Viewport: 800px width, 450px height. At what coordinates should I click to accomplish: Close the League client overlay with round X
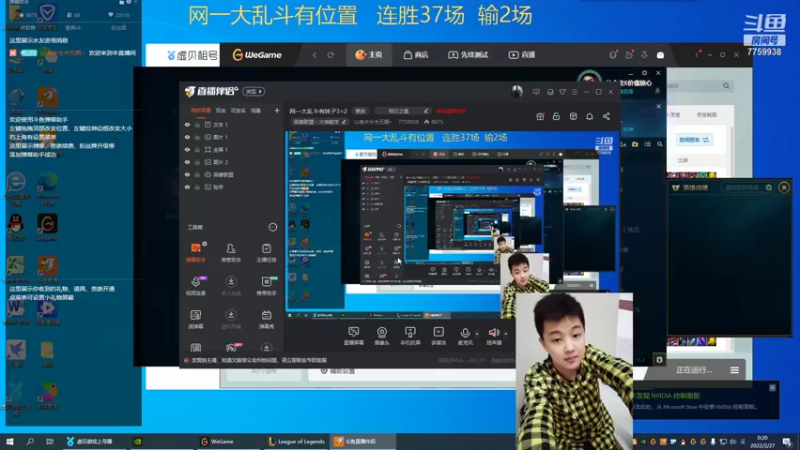tap(784, 187)
